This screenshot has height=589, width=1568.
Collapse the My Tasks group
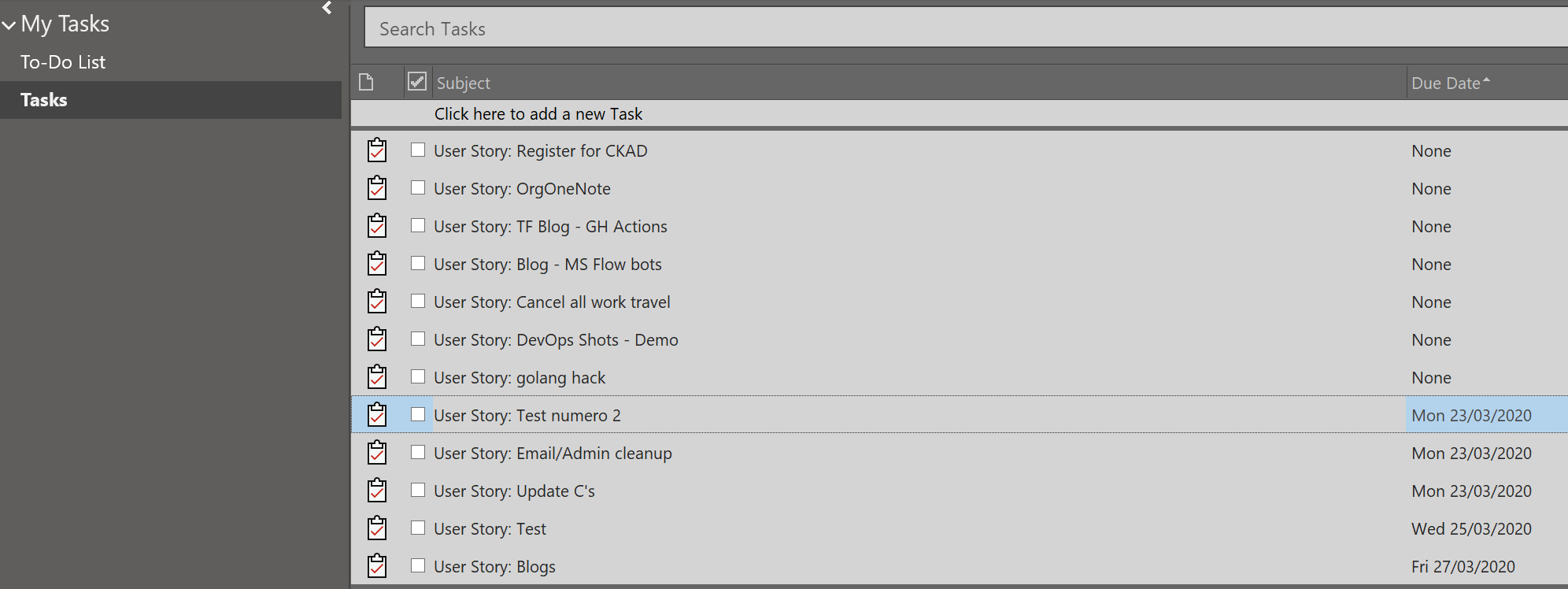coord(9,25)
